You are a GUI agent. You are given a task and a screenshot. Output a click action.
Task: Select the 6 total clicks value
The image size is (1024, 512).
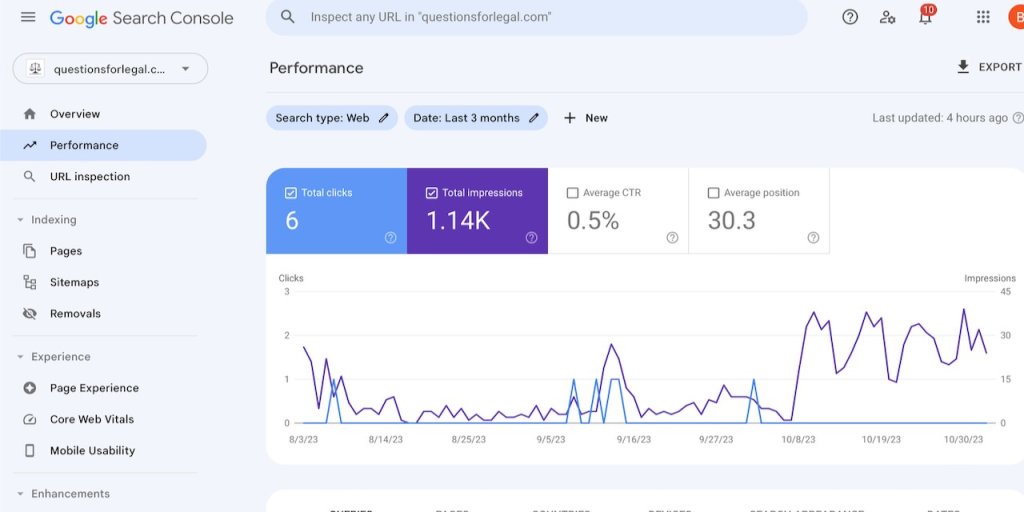pos(292,221)
